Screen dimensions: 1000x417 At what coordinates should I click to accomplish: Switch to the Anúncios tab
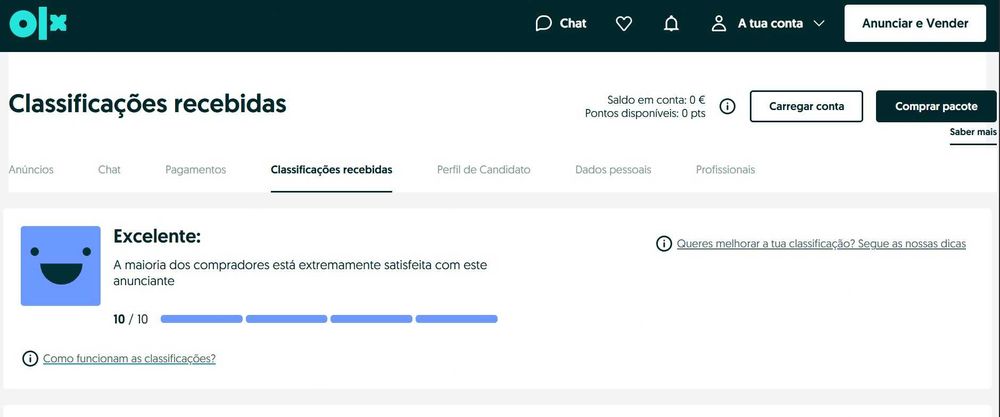[x=31, y=170]
